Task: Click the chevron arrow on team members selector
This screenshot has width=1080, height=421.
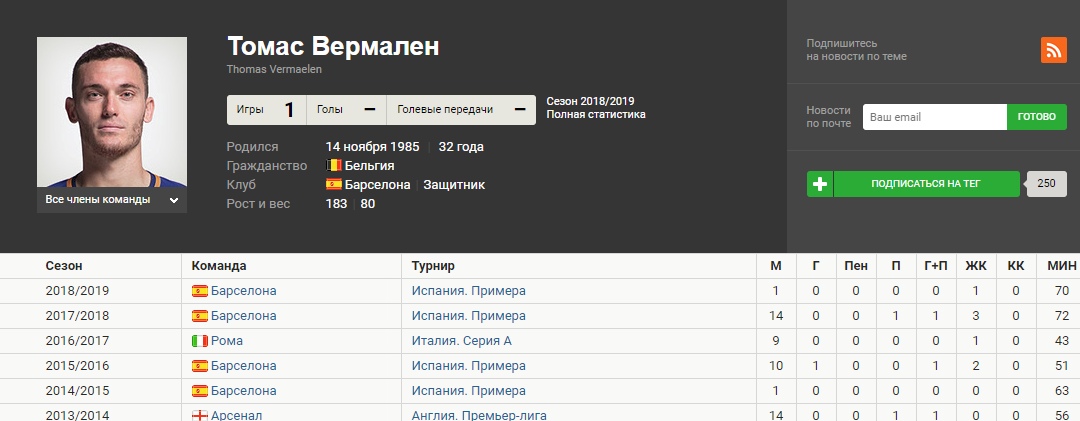Action: 174,200
